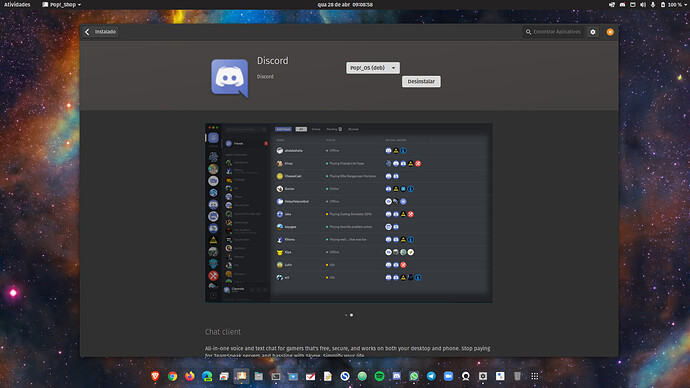The image size is (690, 388).
Task: Open the Files manager from the dock
Action: pyautogui.click(x=259, y=376)
